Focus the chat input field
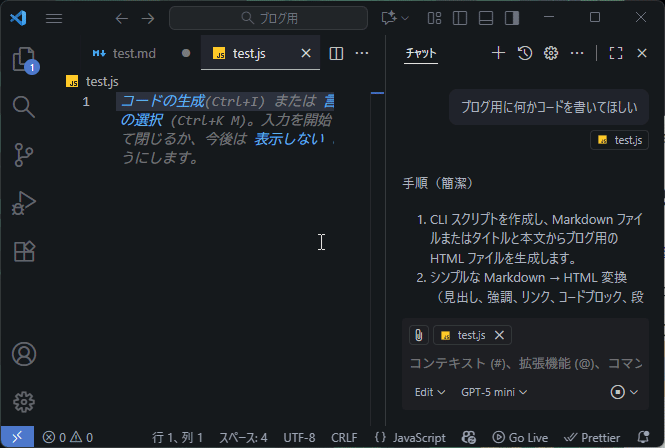This screenshot has height=448, width=665. (525, 364)
